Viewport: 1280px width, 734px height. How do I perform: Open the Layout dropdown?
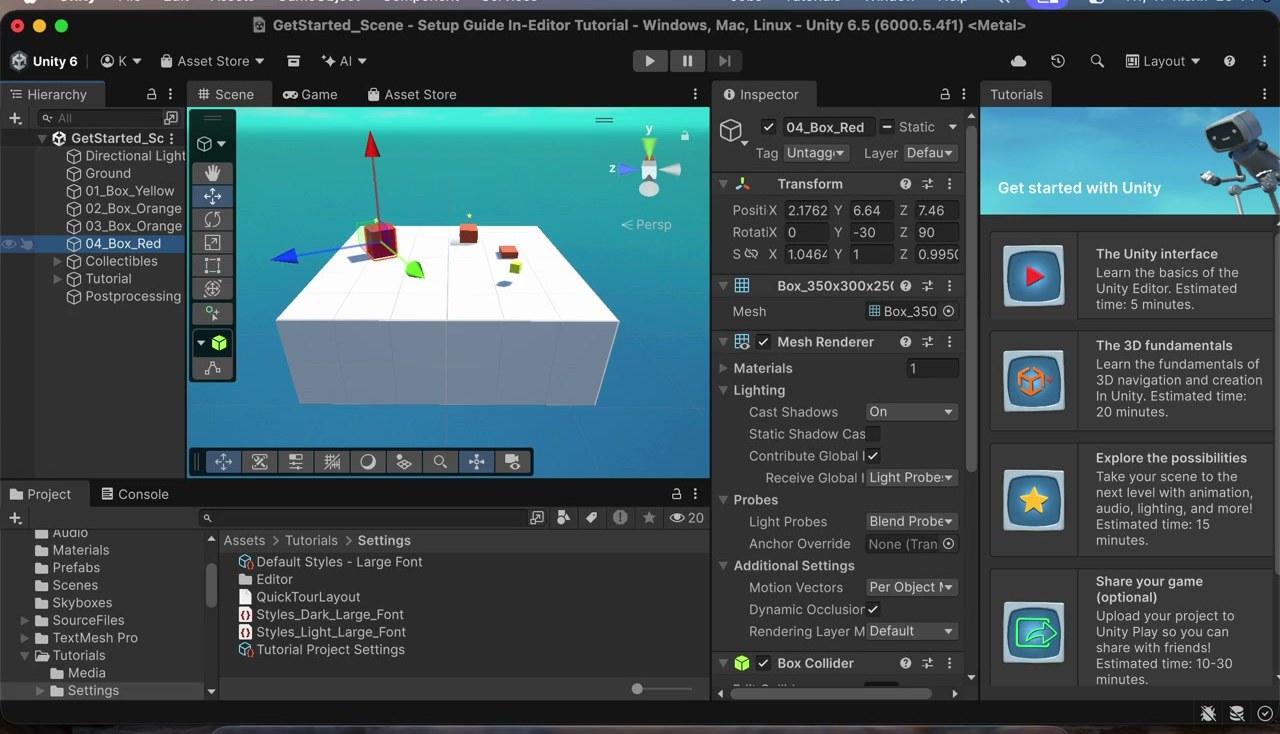1164,61
